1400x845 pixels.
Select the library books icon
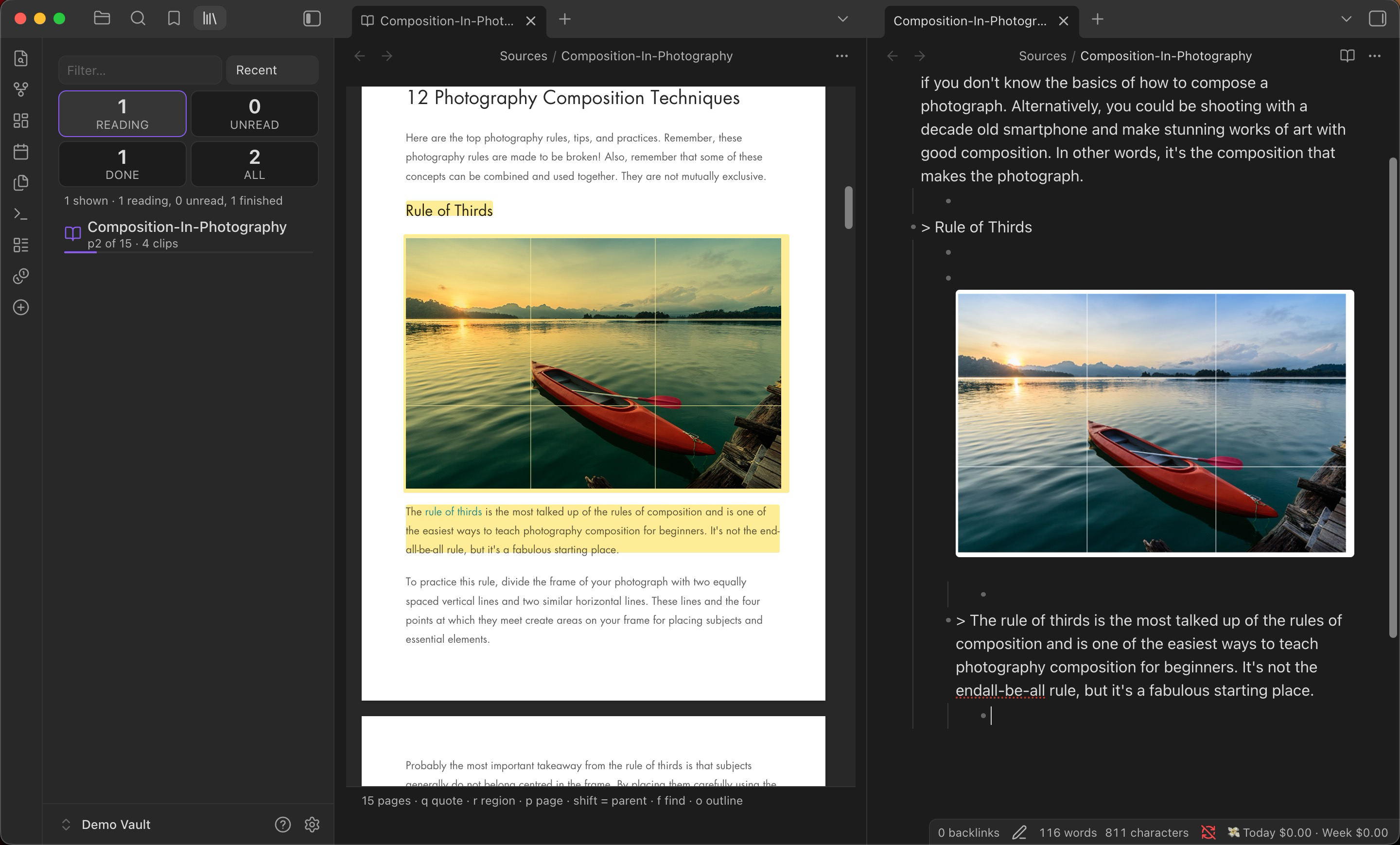[210, 19]
